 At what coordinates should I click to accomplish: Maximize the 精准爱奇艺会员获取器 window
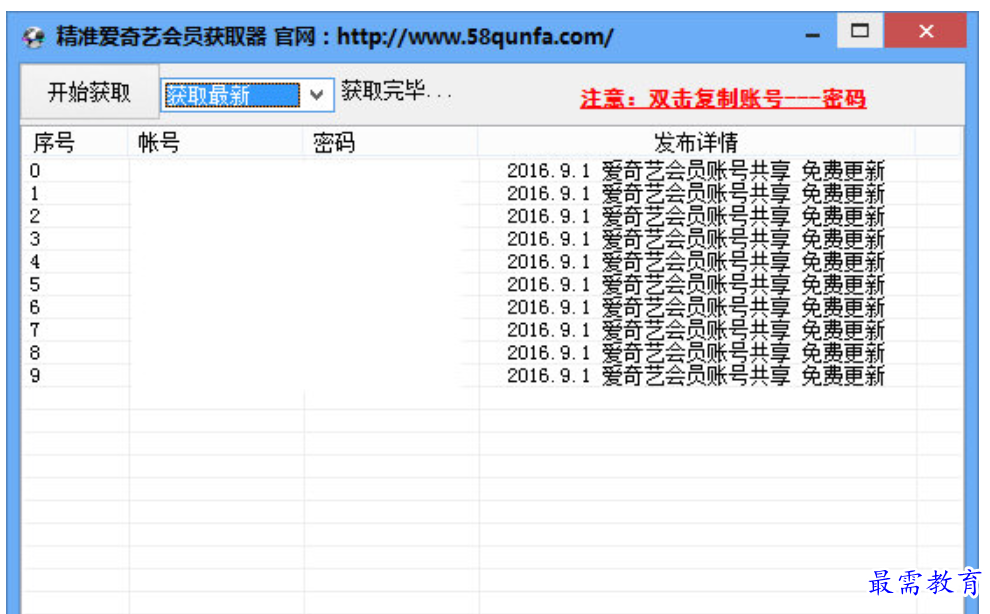click(859, 30)
